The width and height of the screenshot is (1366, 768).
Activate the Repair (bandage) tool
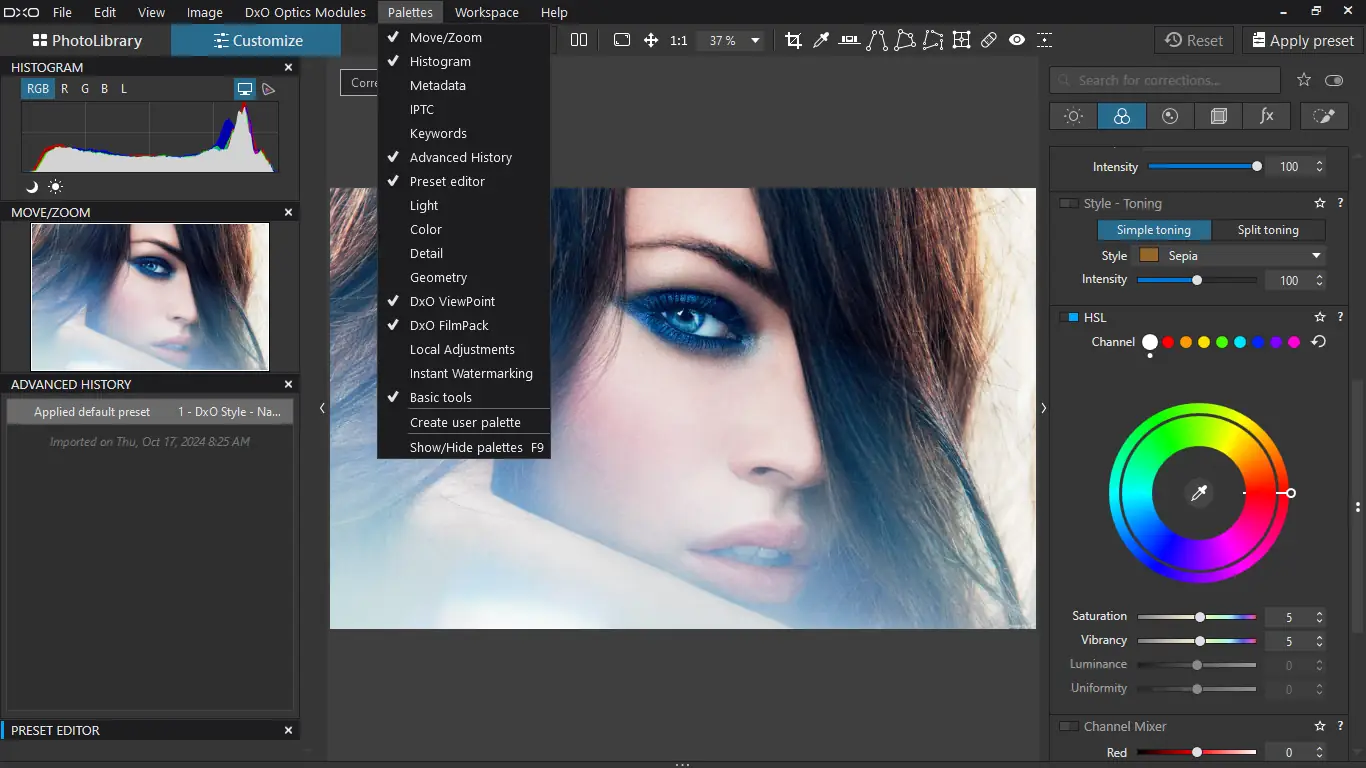click(x=989, y=40)
